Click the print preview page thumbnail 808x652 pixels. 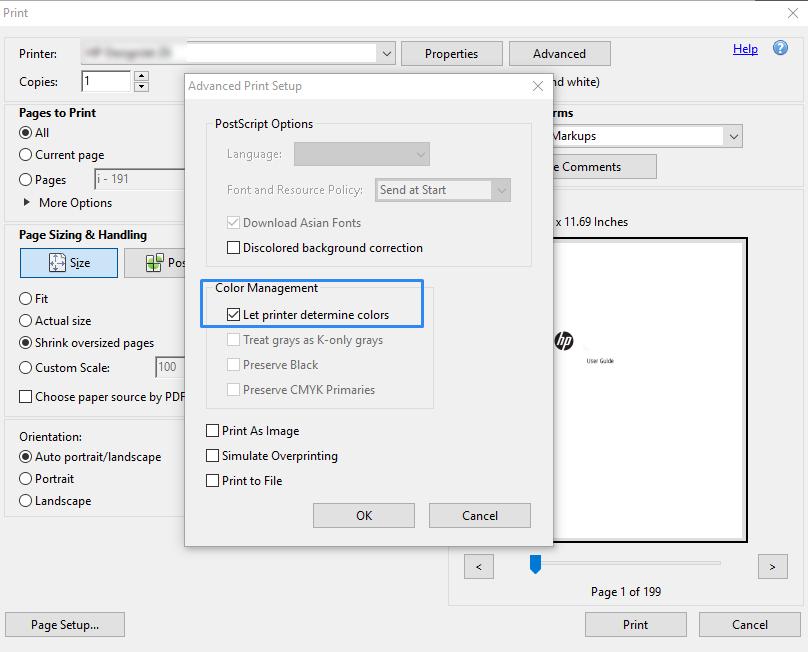click(650, 390)
